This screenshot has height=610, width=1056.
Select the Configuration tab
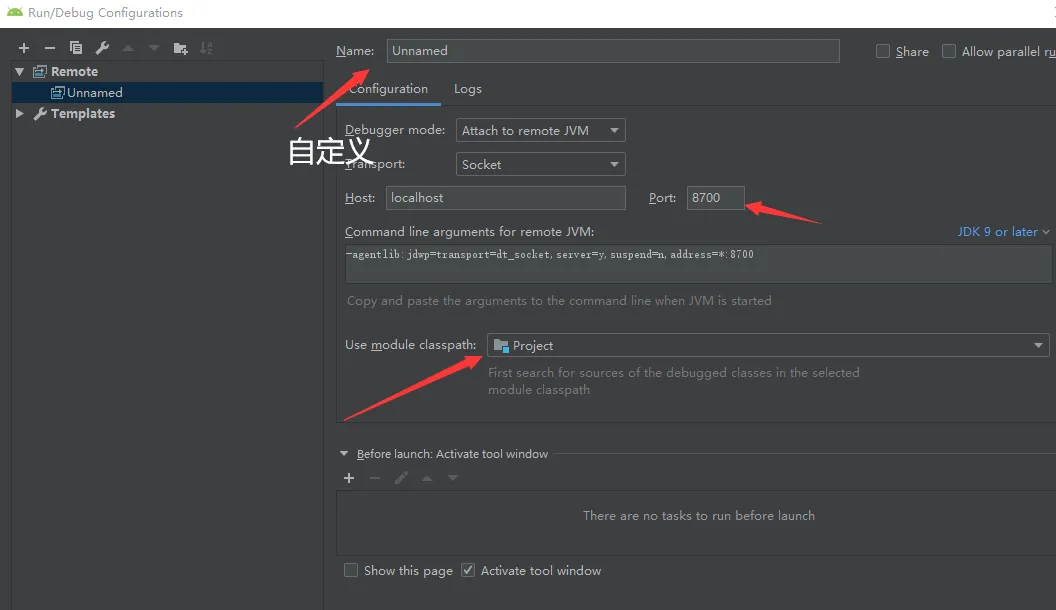coord(388,89)
